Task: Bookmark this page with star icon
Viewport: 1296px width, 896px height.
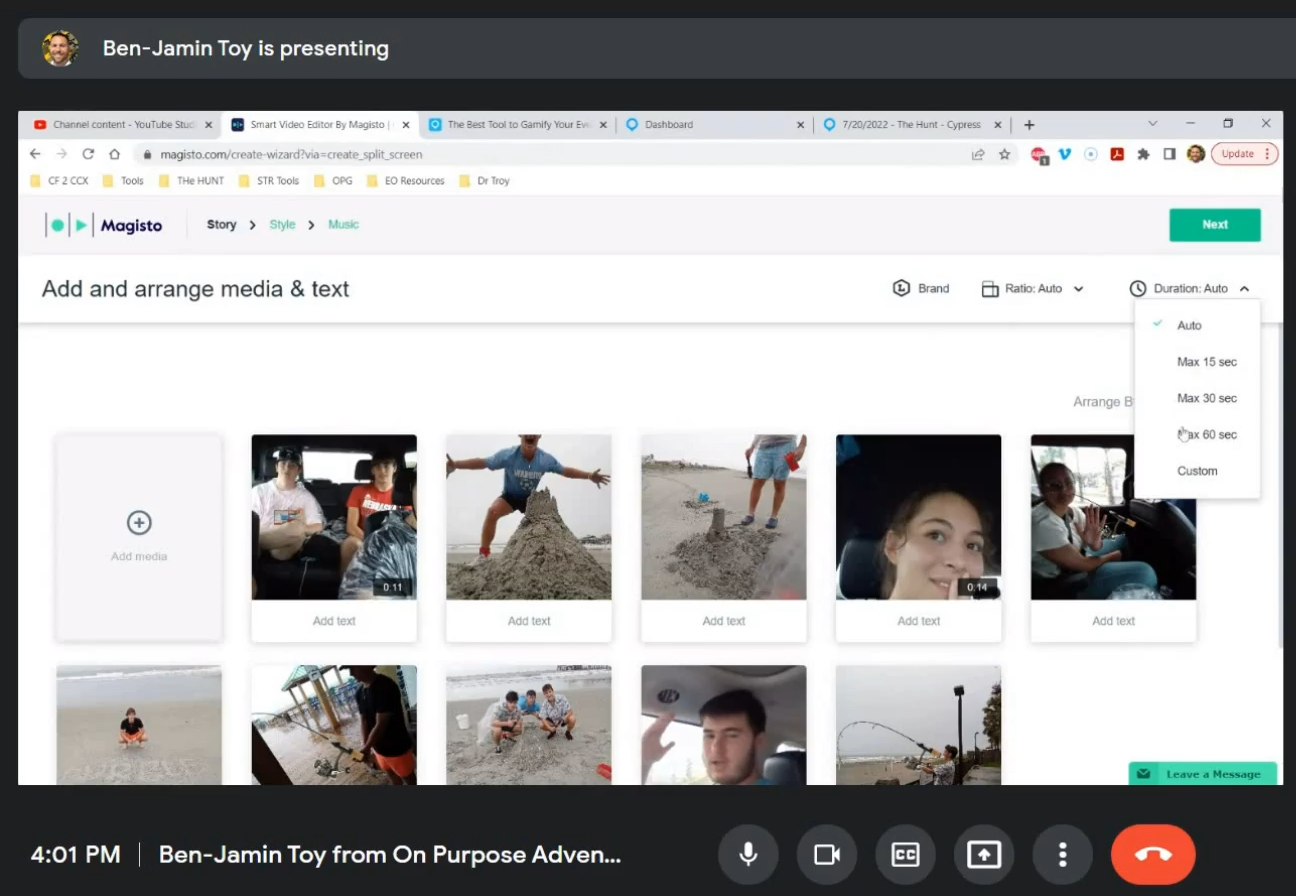Action: (1004, 154)
